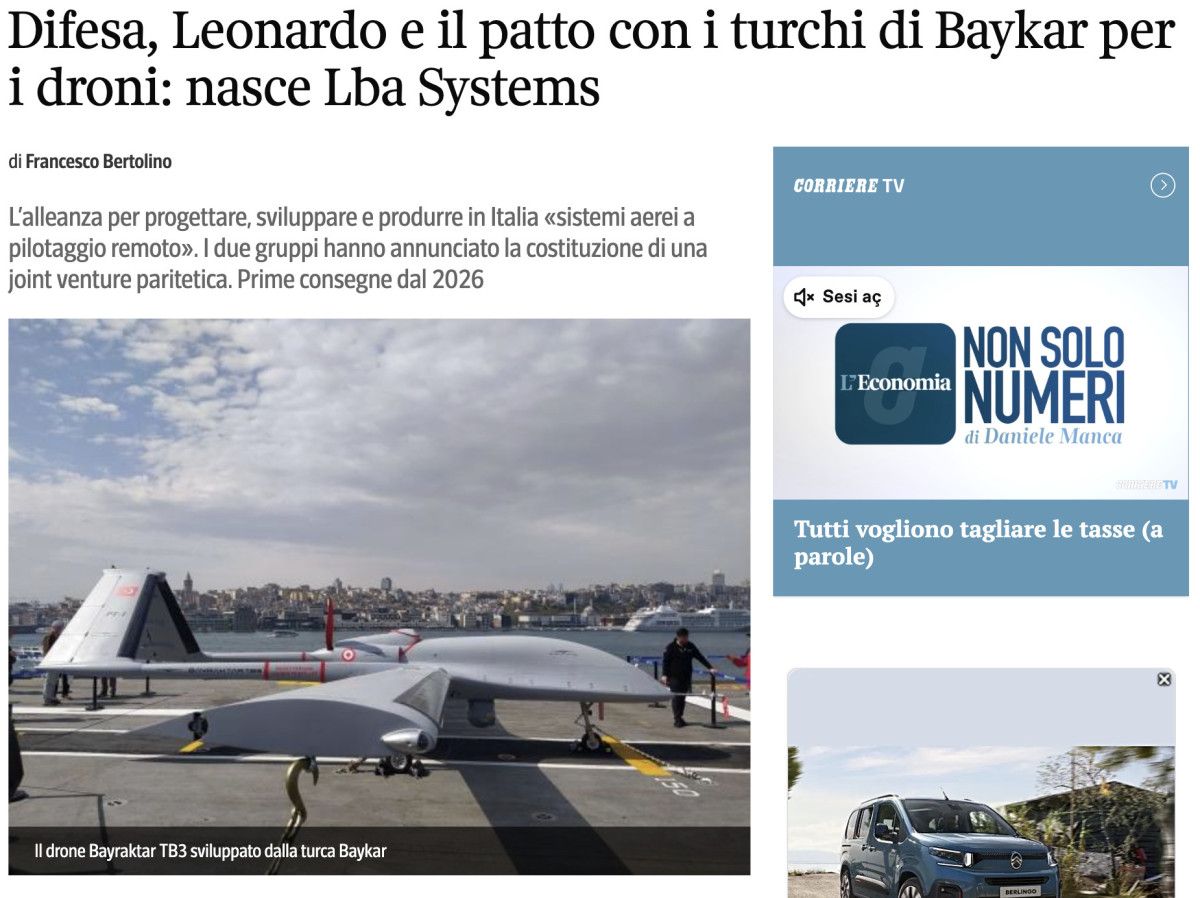Image resolution: width=1200 pixels, height=898 pixels.
Task: Click the L'Economia logo in video
Action: point(895,384)
